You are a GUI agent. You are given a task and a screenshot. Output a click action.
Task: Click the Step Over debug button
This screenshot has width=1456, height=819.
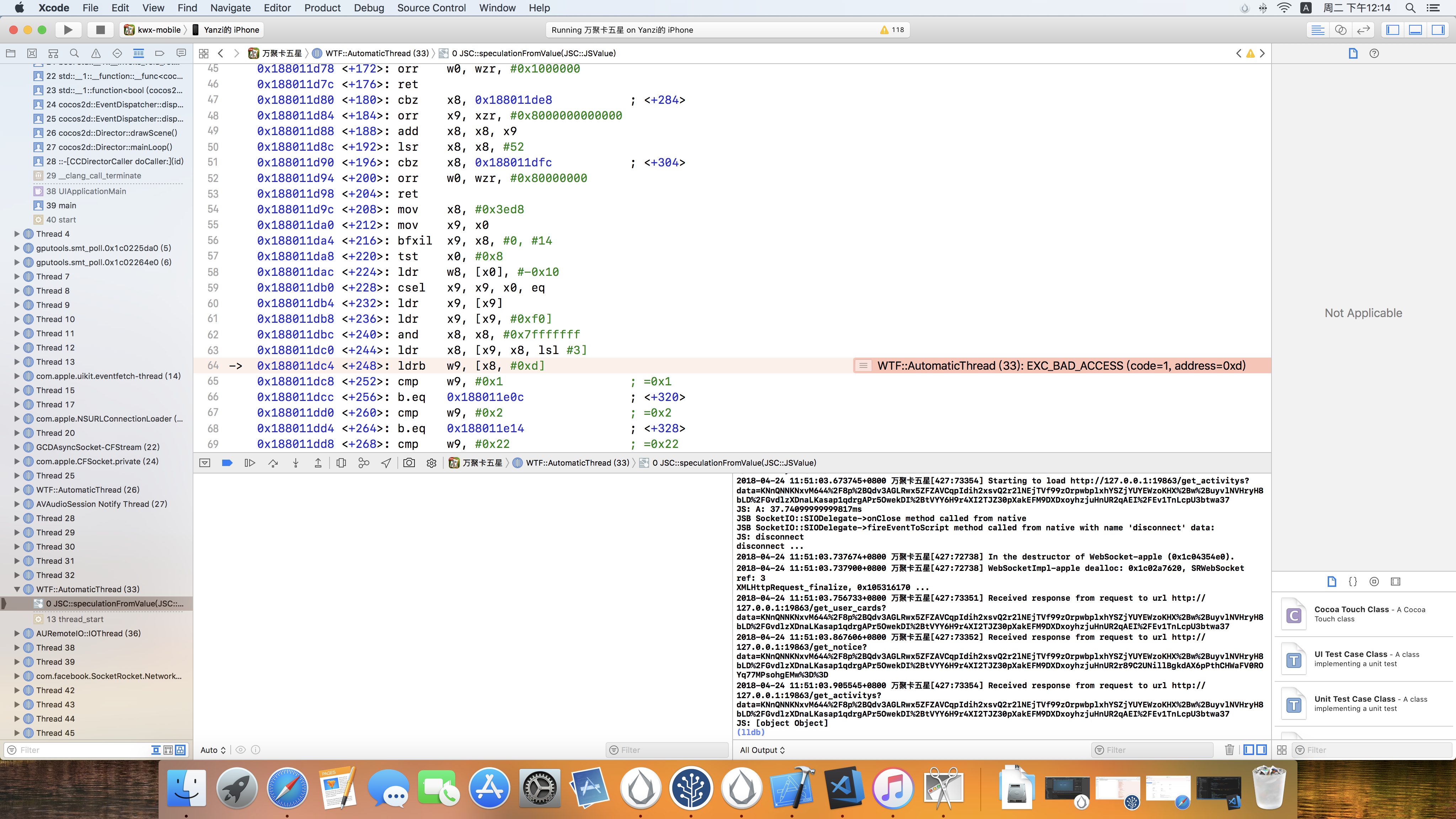[x=273, y=463]
